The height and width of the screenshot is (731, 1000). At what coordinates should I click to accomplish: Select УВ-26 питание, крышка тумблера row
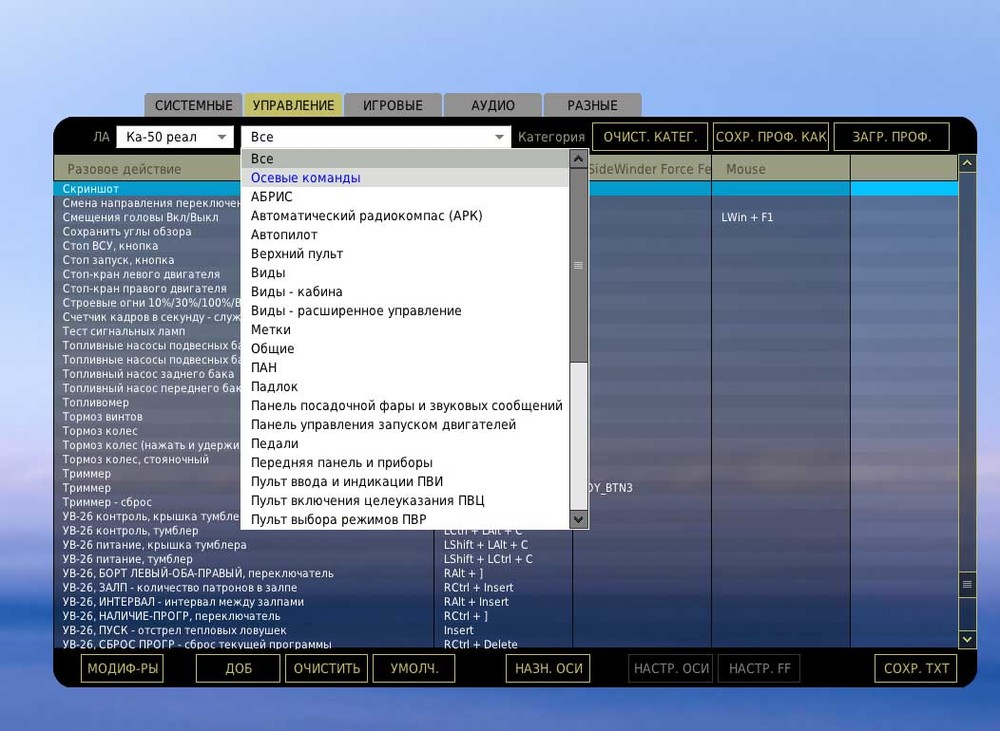coord(506,545)
